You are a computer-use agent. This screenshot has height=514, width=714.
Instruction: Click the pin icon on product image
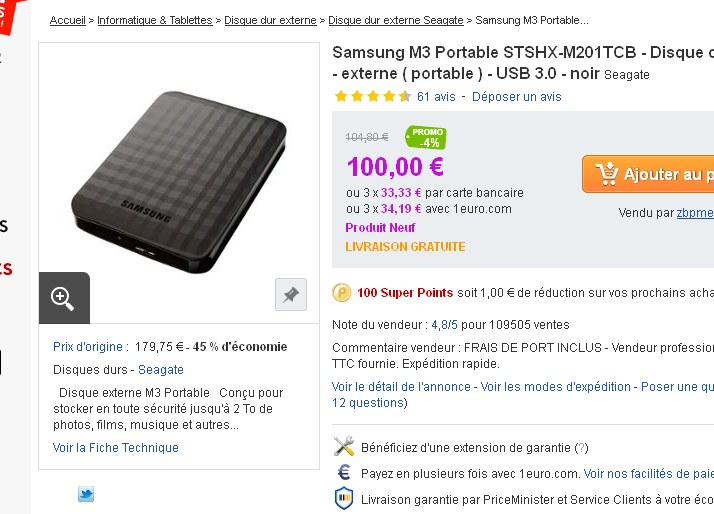(290, 294)
